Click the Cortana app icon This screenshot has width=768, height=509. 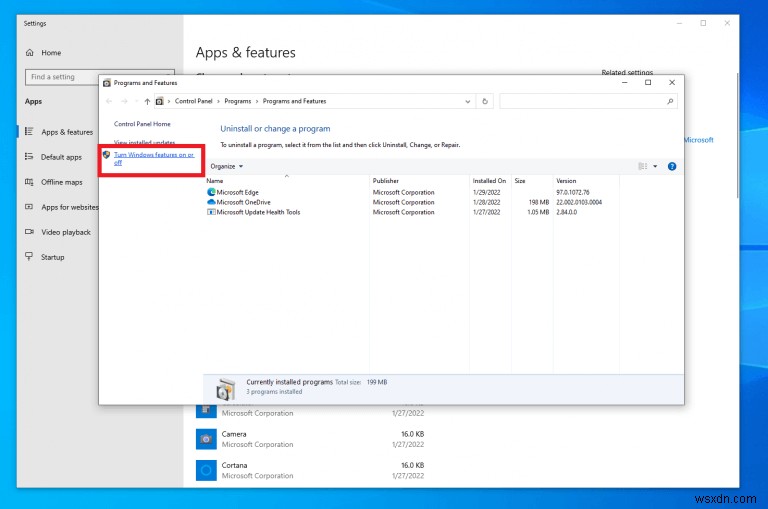coord(206,470)
